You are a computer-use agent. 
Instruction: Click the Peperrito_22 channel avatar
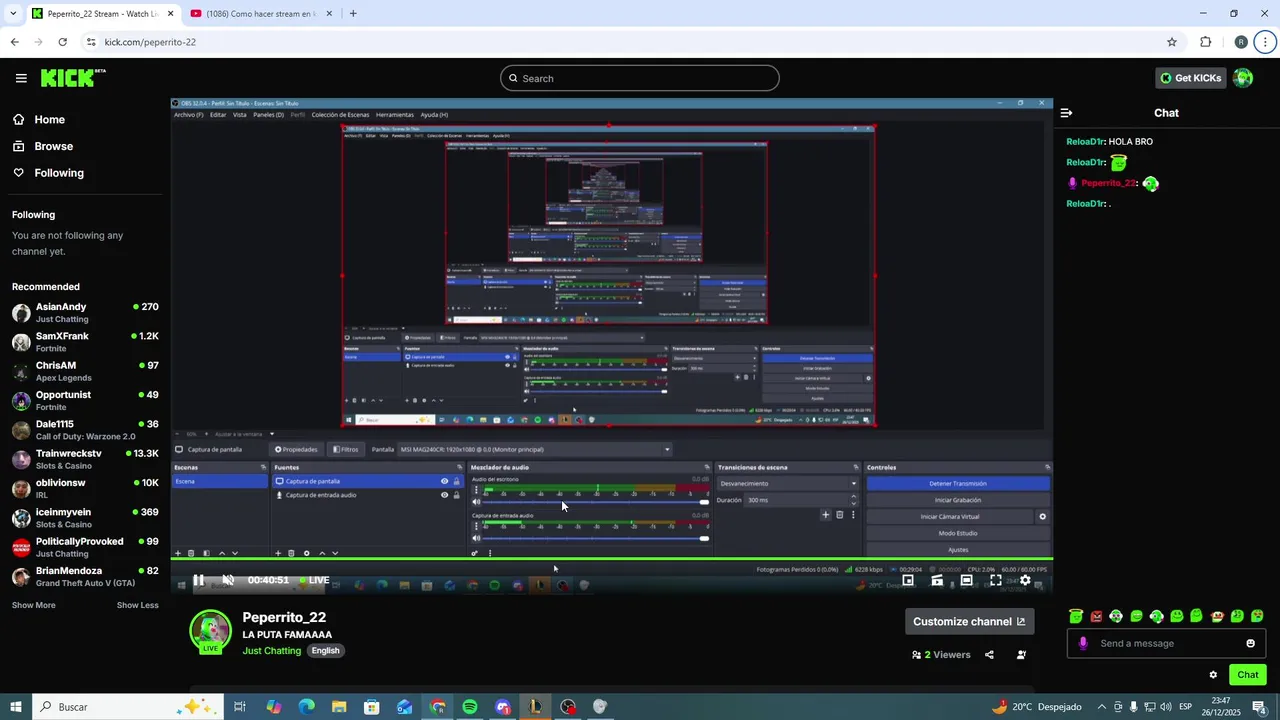(210, 632)
